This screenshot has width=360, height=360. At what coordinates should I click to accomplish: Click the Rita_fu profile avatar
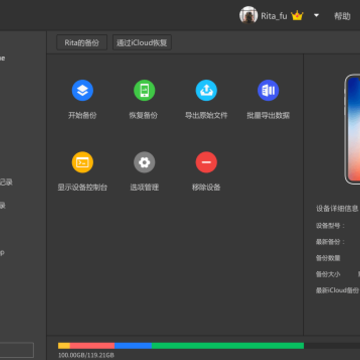248,15
